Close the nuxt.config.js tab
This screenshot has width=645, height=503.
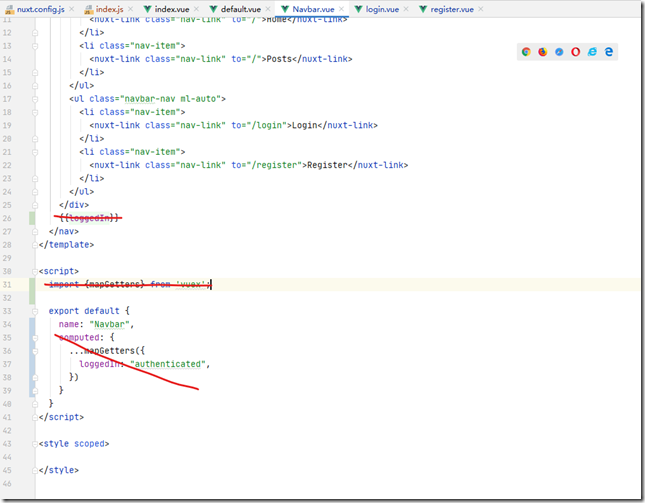tap(72, 9)
